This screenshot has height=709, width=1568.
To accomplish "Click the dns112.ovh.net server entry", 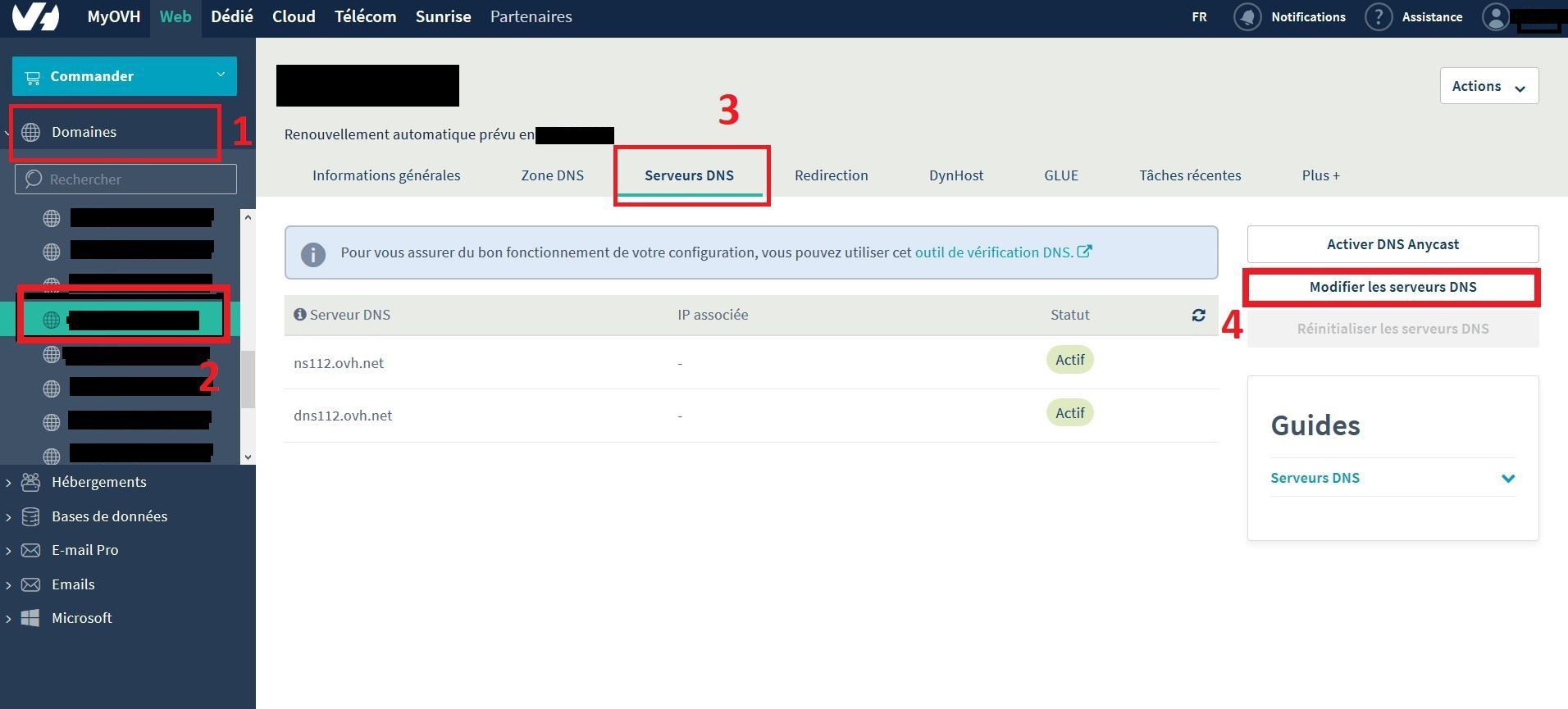I will pyautogui.click(x=343, y=416).
